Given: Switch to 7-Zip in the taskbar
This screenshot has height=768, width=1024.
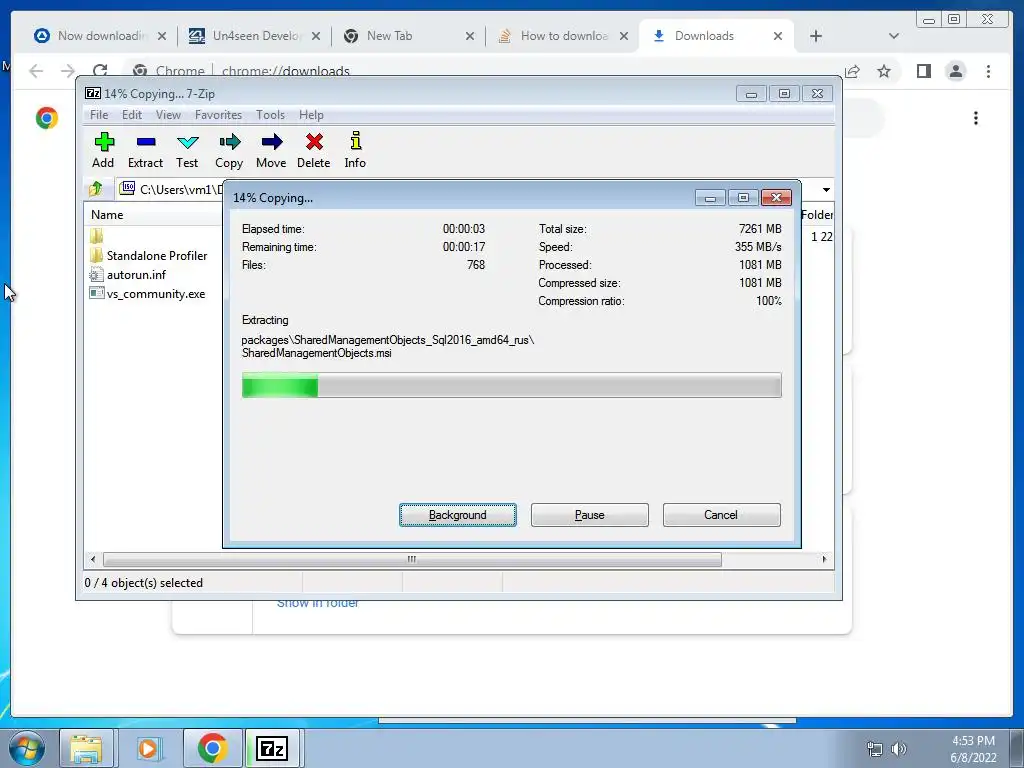Looking at the screenshot, I should 272,748.
